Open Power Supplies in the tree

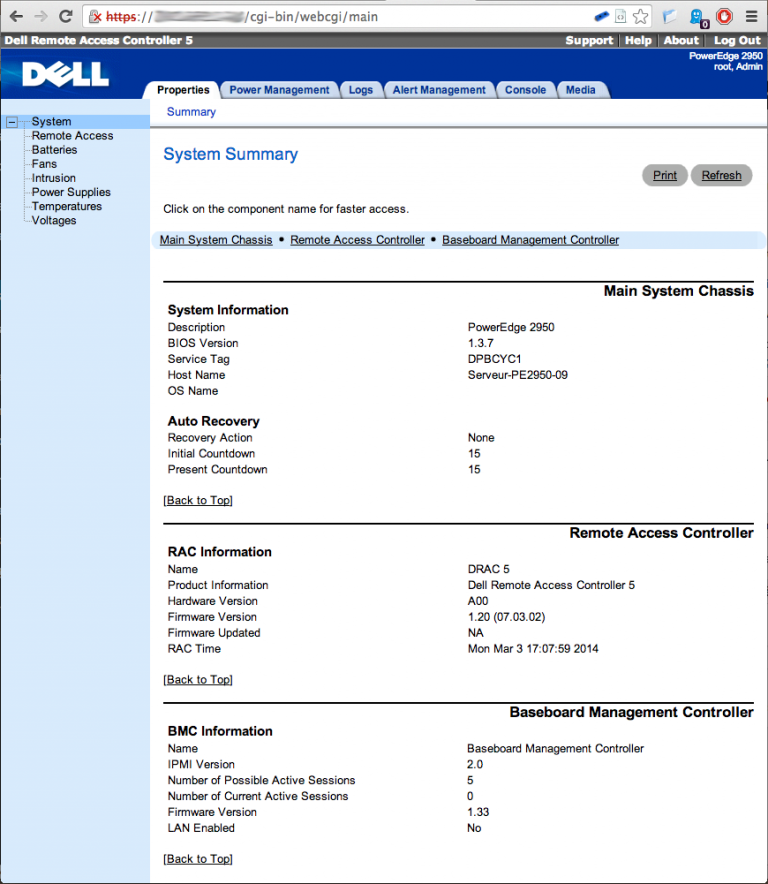pos(71,192)
